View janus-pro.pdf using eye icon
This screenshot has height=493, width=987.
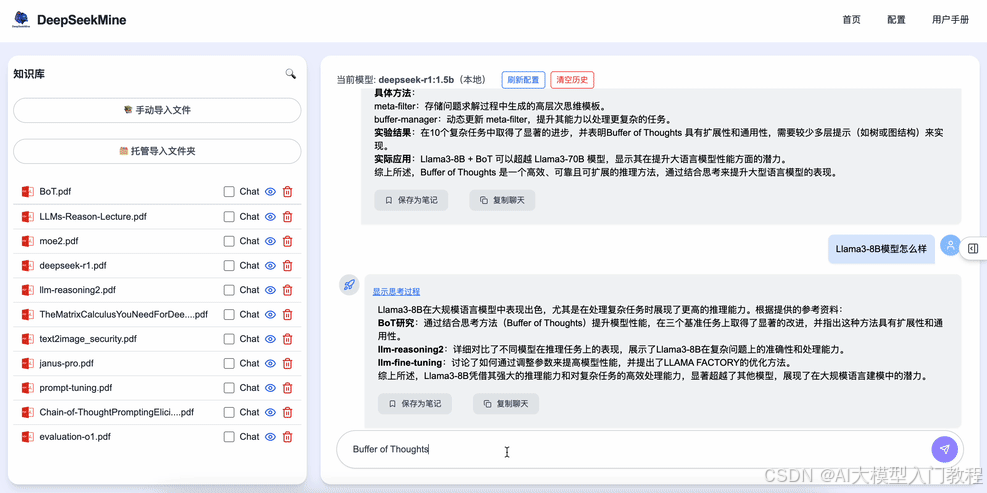tap(271, 363)
